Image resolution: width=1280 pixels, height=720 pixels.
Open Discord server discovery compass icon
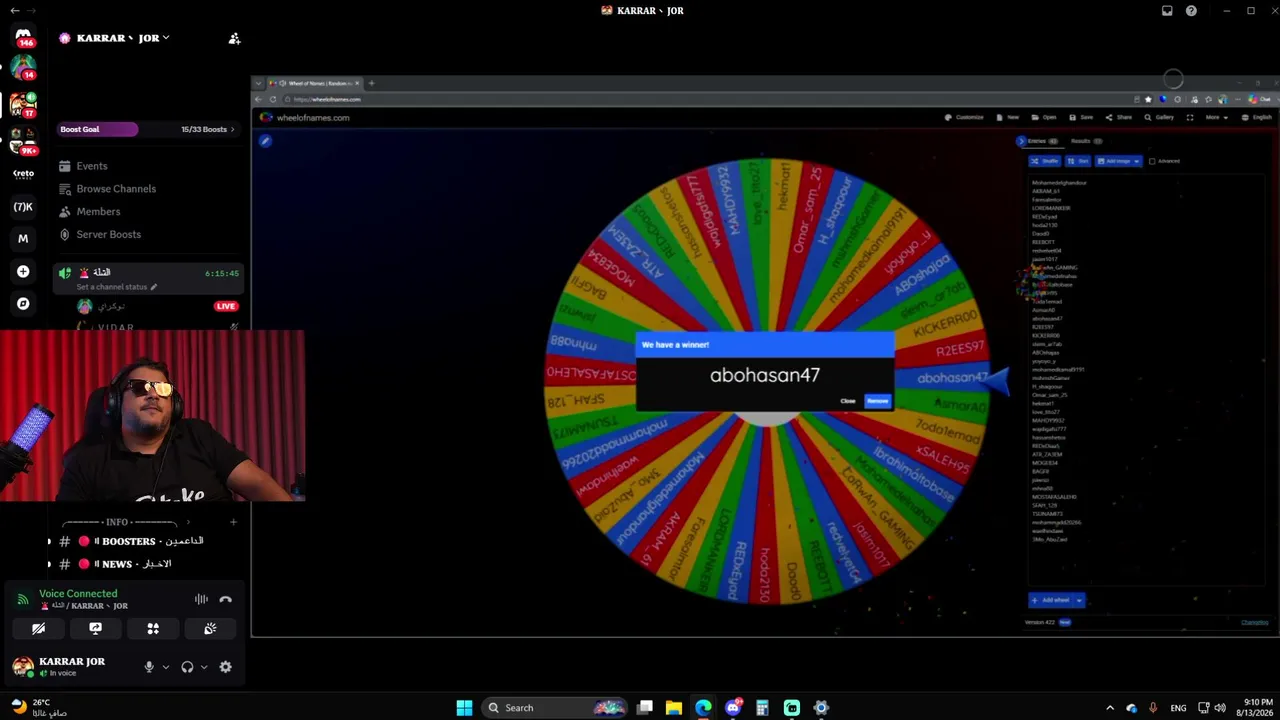(23, 303)
